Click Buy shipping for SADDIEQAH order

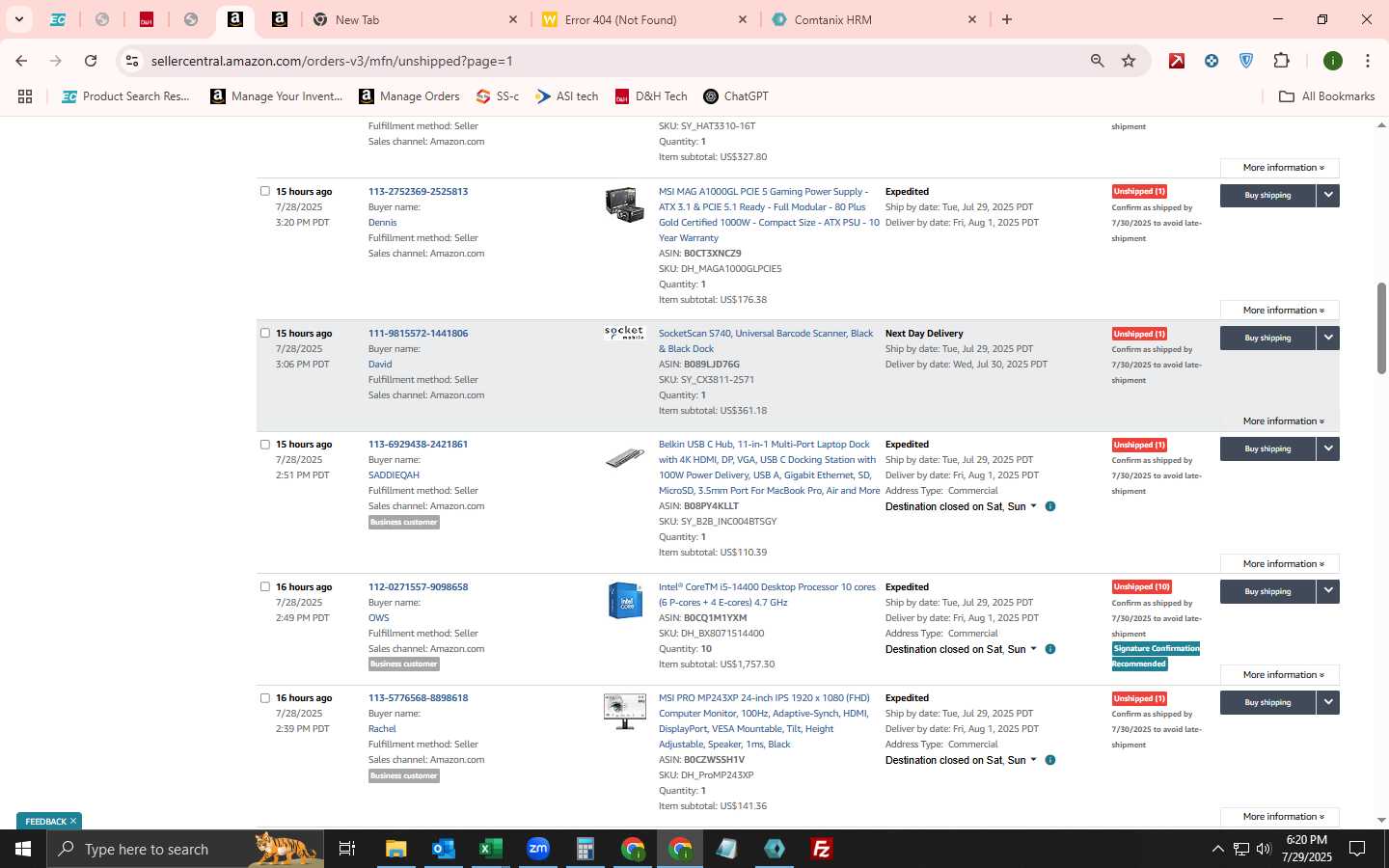(x=1267, y=448)
